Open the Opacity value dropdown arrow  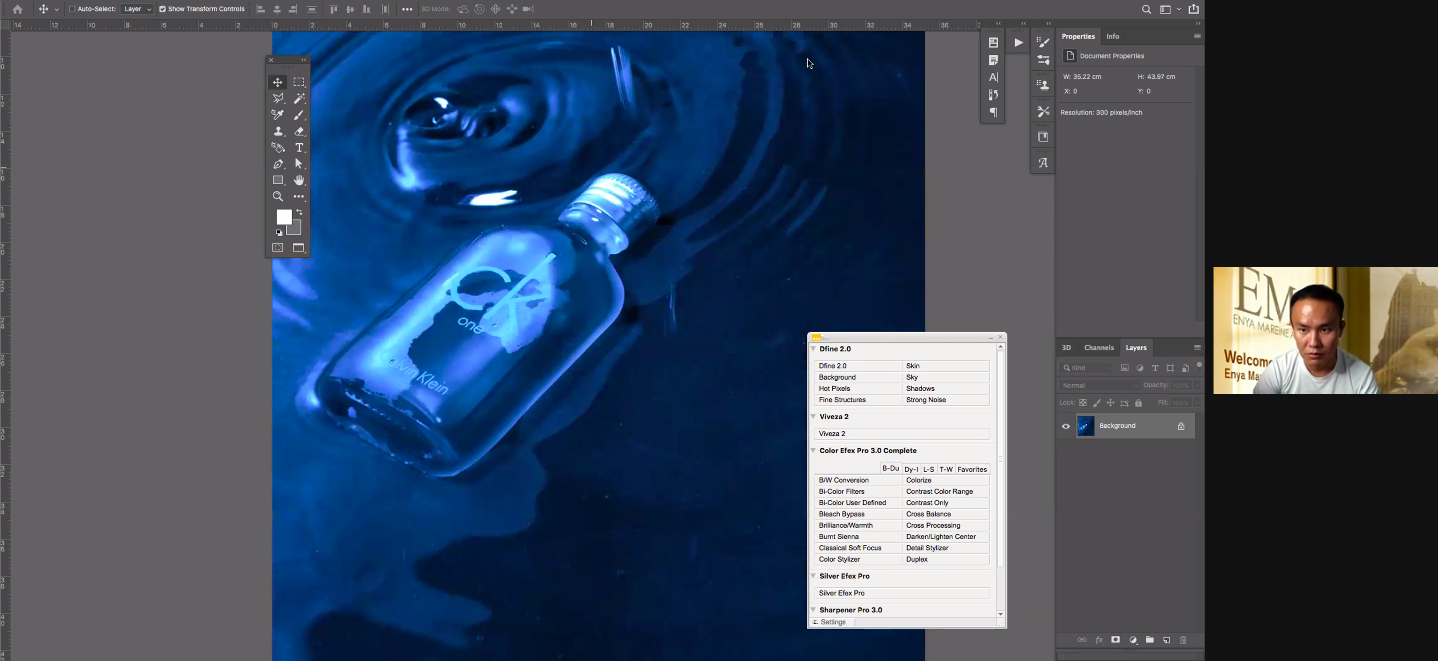(1196, 385)
